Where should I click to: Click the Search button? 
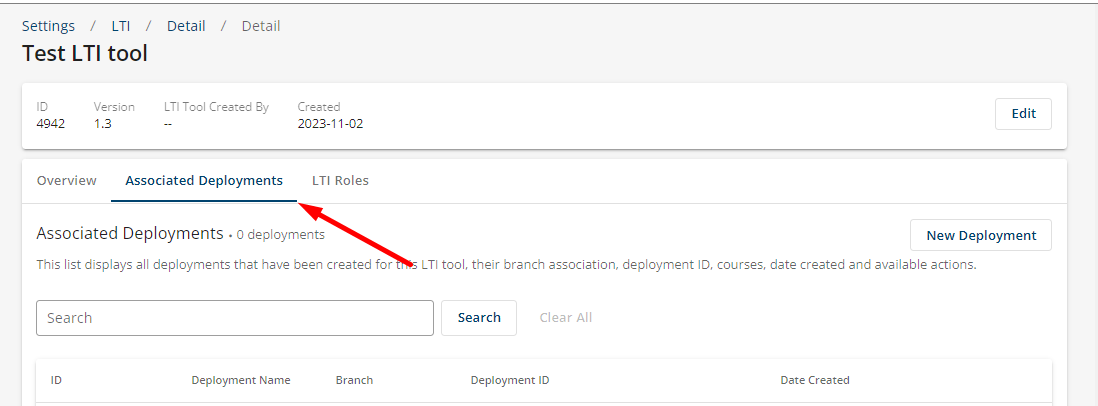click(x=479, y=318)
